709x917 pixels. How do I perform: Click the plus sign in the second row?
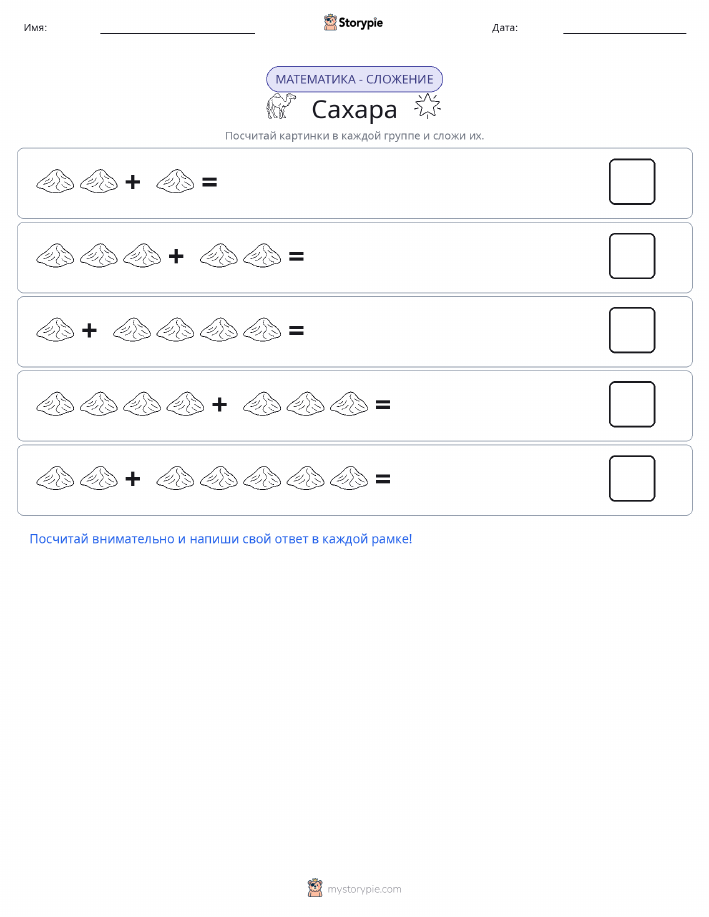click(x=176, y=256)
